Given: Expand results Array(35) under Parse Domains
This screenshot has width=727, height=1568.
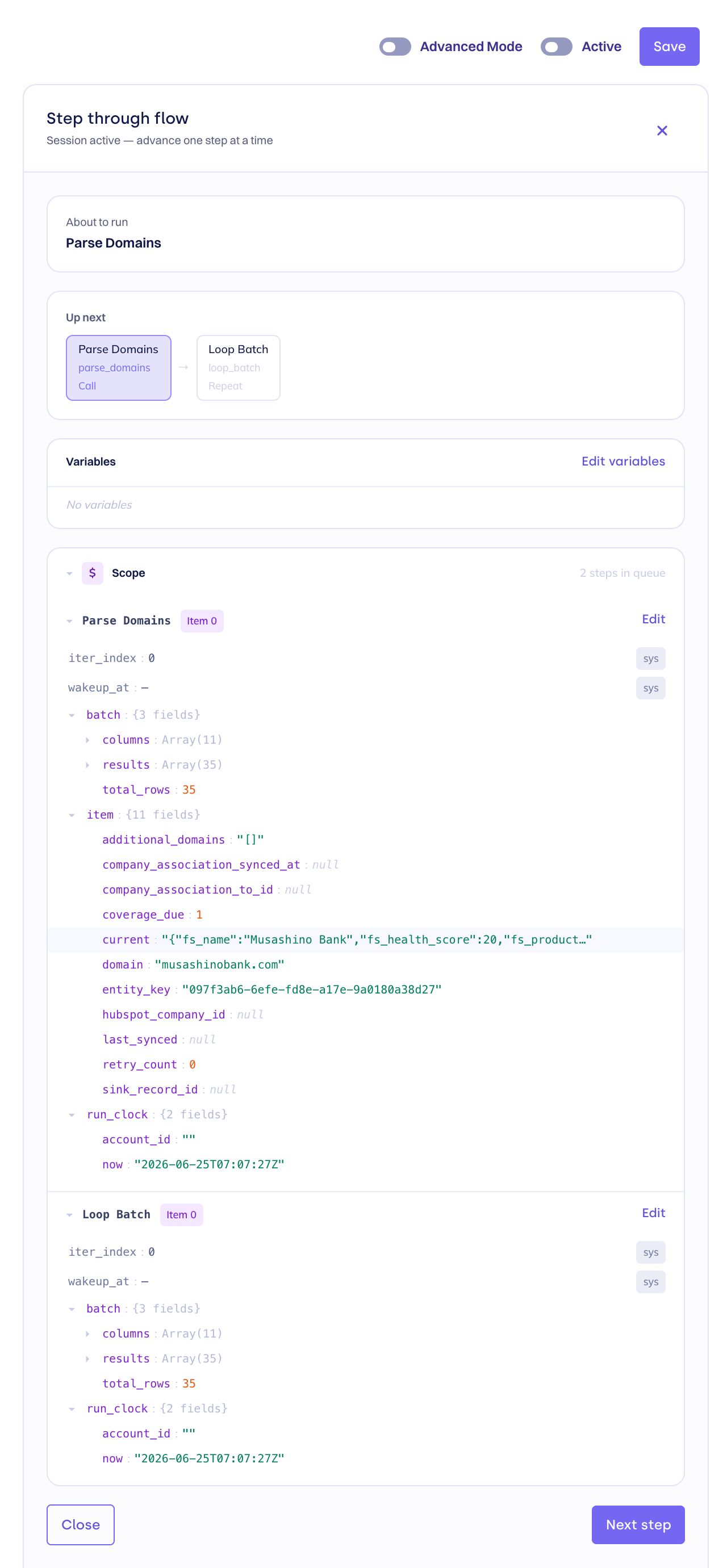Looking at the screenshot, I should click(x=87, y=765).
